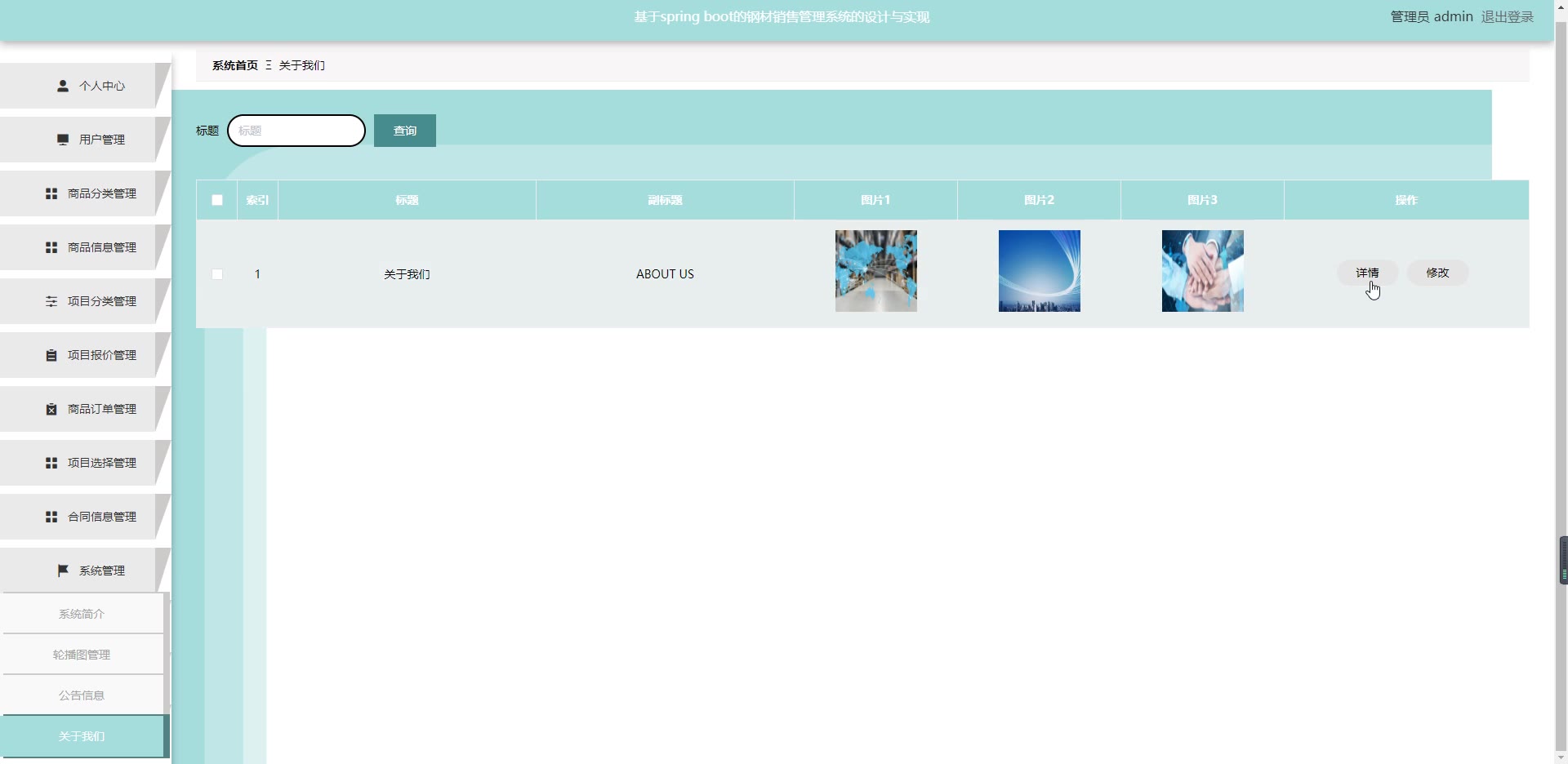Click the grid icon beside 项目选择管理
Image resolution: width=1568 pixels, height=764 pixels.
click(x=51, y=463)
